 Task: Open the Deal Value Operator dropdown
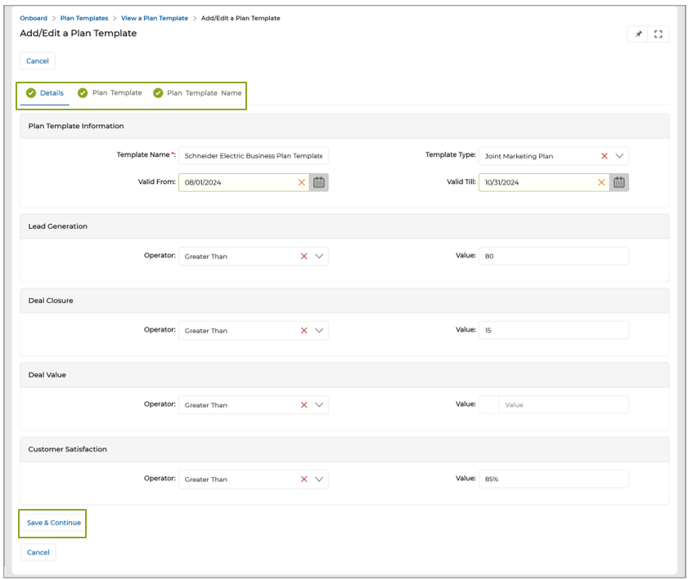point(319,405)
